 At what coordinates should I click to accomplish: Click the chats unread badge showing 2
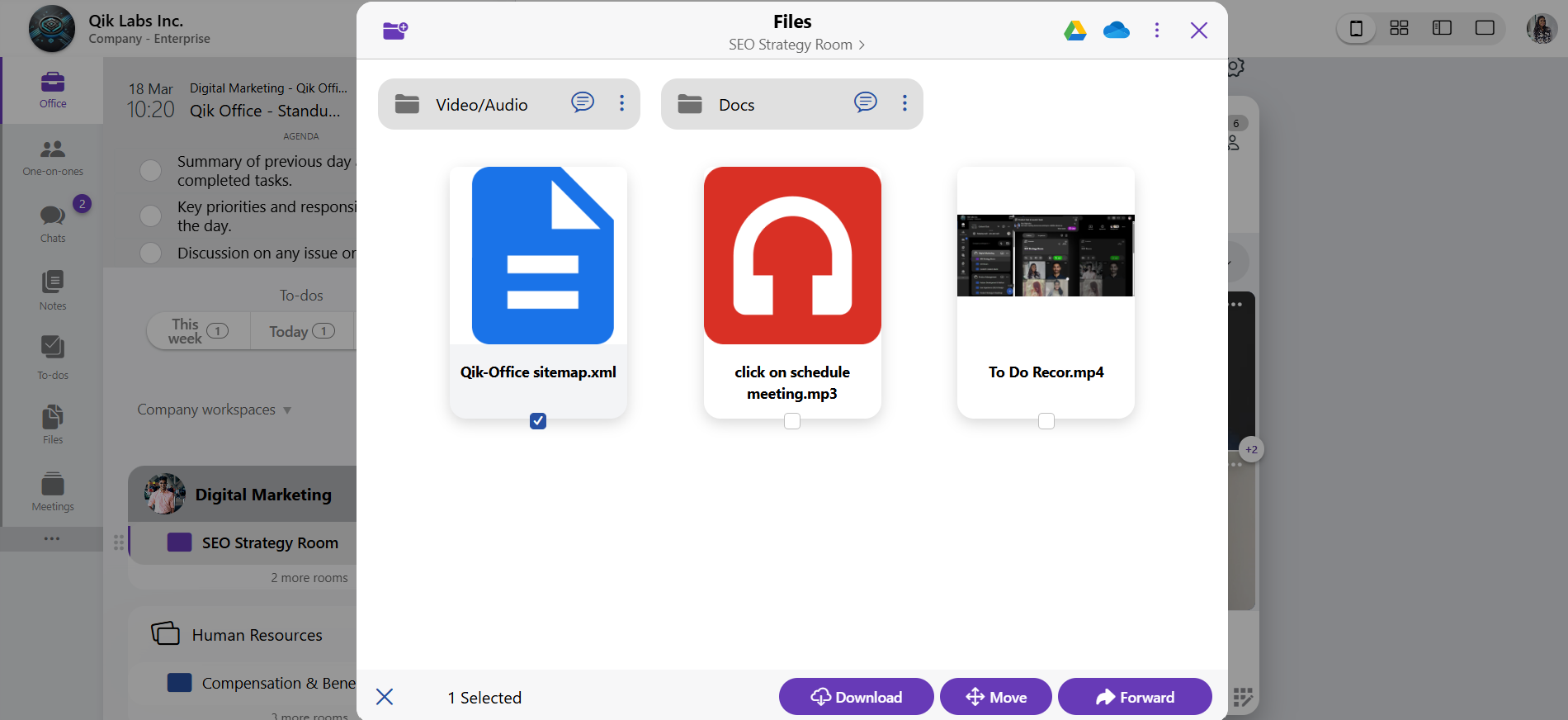point(82,203)
